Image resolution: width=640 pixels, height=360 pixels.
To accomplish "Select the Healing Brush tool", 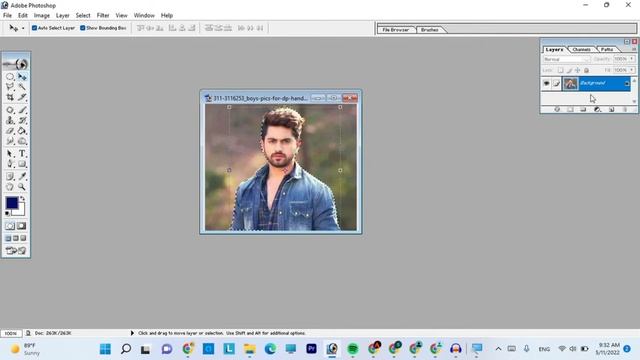I will pos(10,110).
